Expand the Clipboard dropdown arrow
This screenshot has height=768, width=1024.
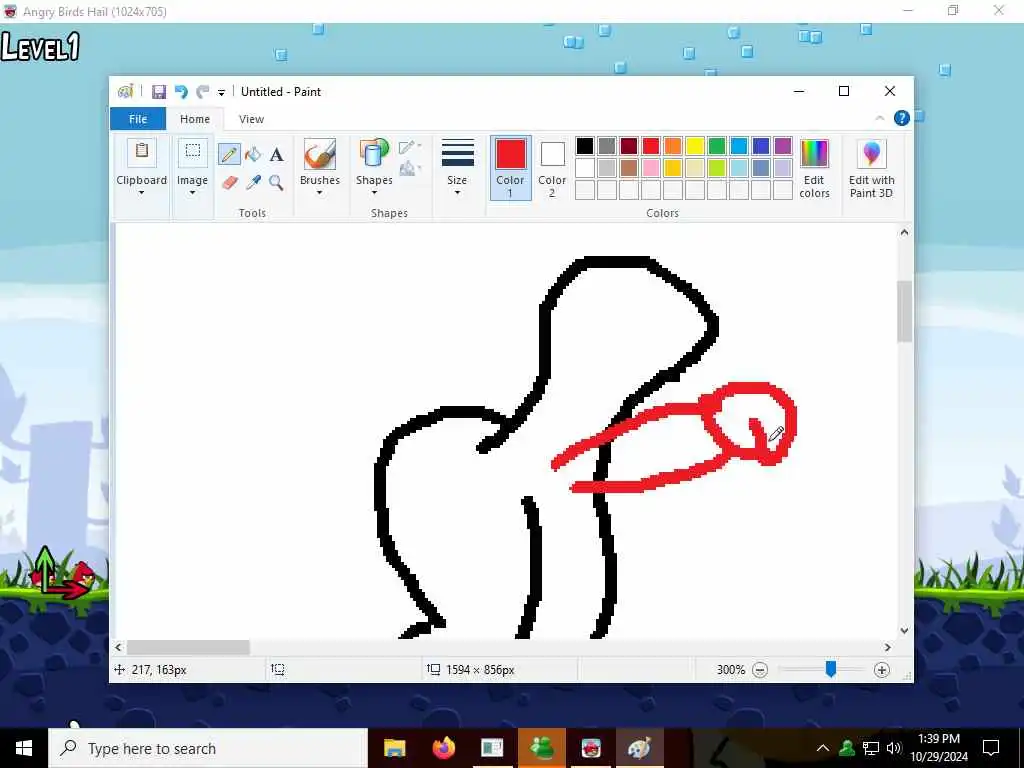coord(141,193)
